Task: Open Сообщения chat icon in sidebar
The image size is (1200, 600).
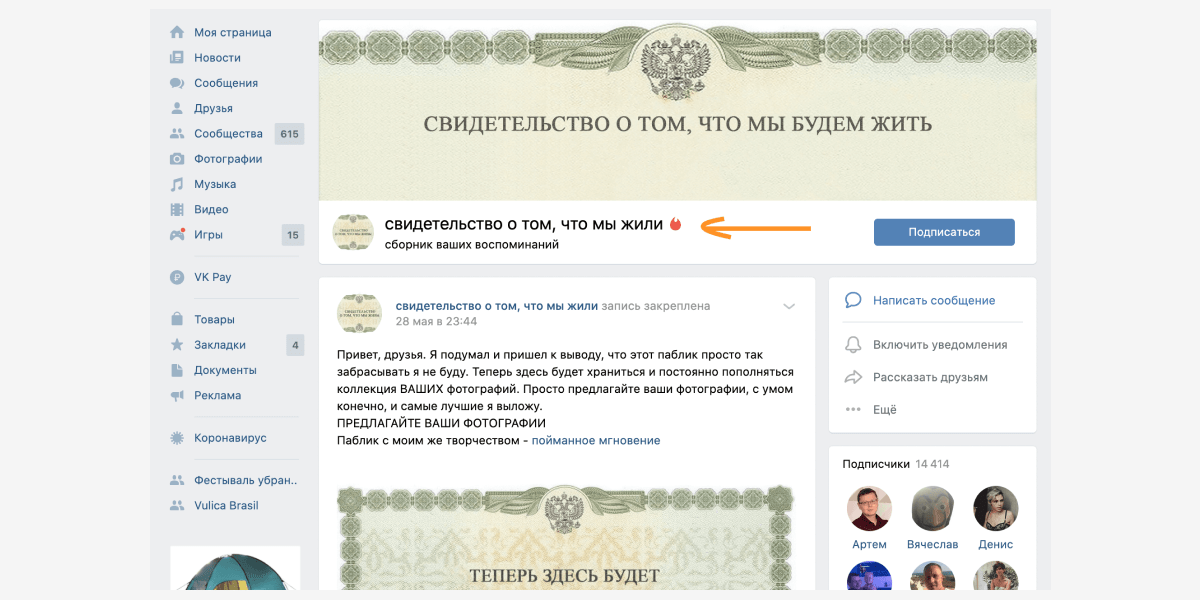Action: pyautogui.click(x=177, y=83)
